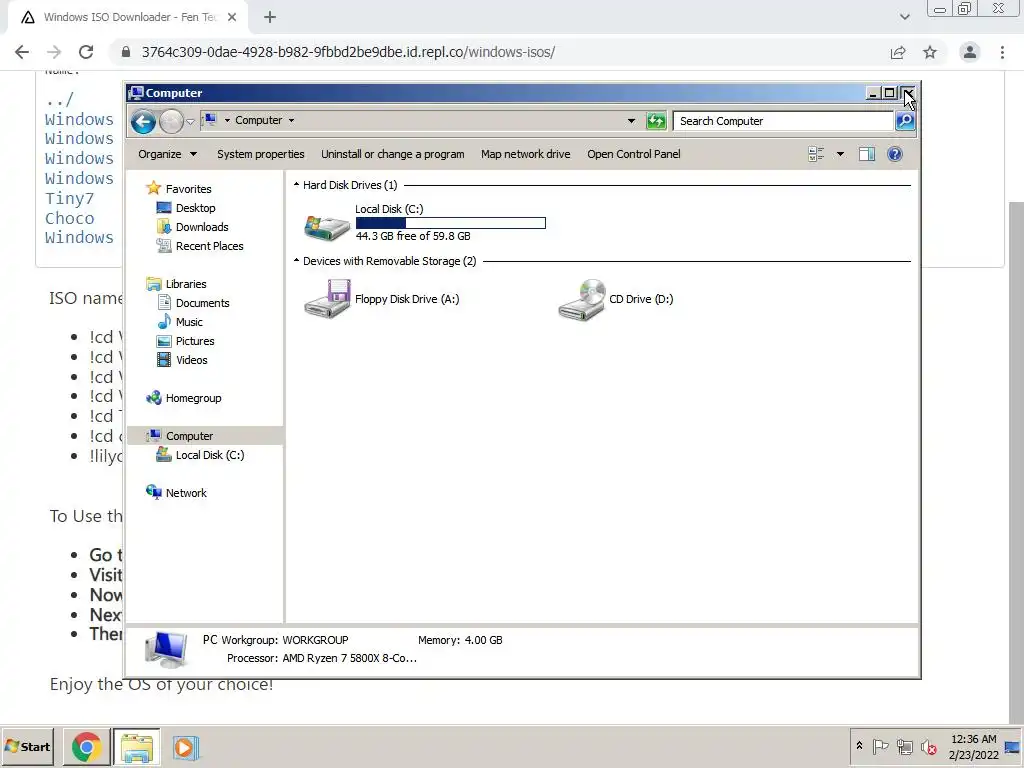The width and height of the screenshot is (1024, 768).
Task: Open a new Chrome tab
Action: tap(270, 17)
